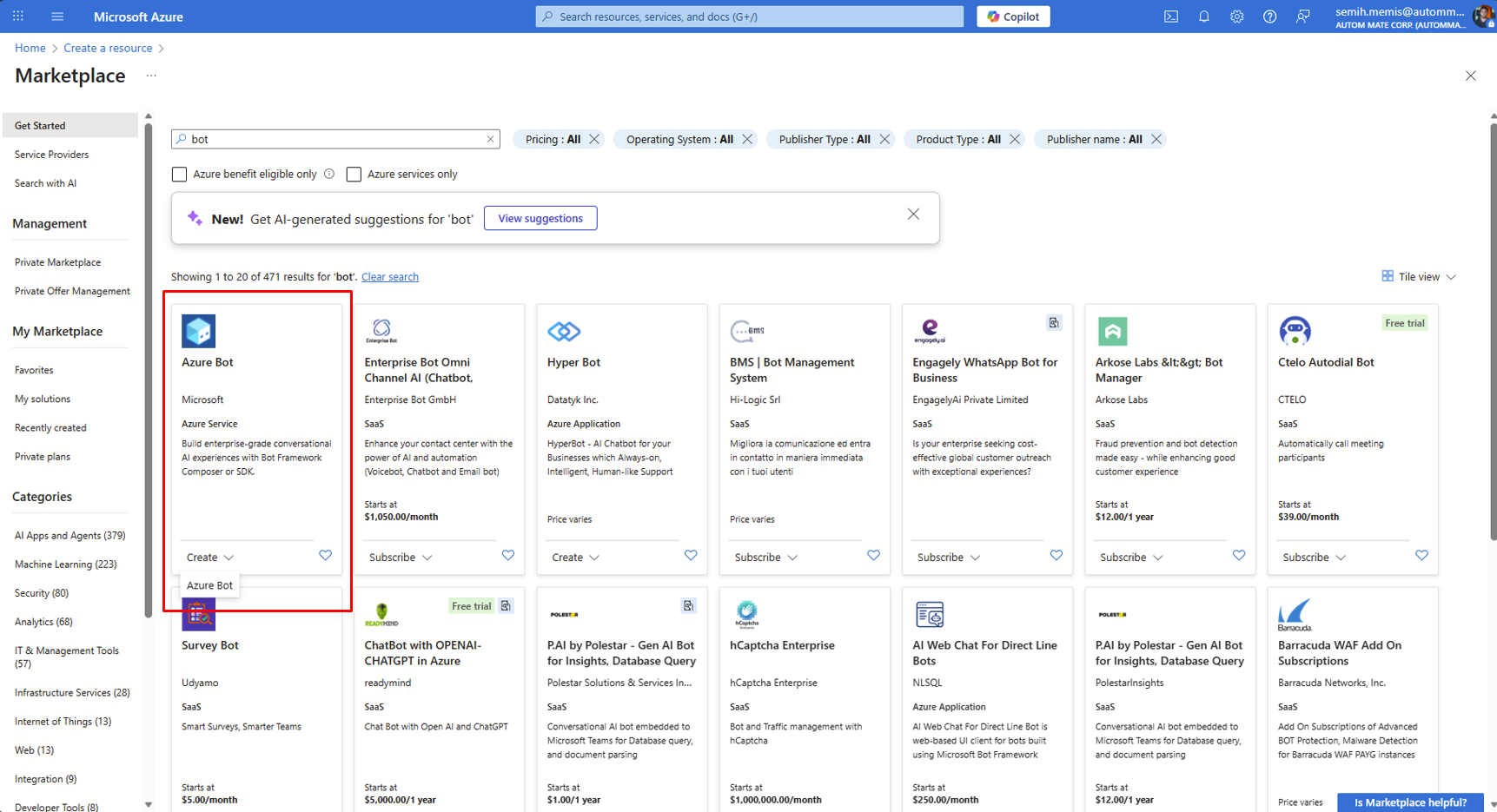Click the help question mark icon
Viewport: 1497px width, 812px height.
pos(1269,17)
